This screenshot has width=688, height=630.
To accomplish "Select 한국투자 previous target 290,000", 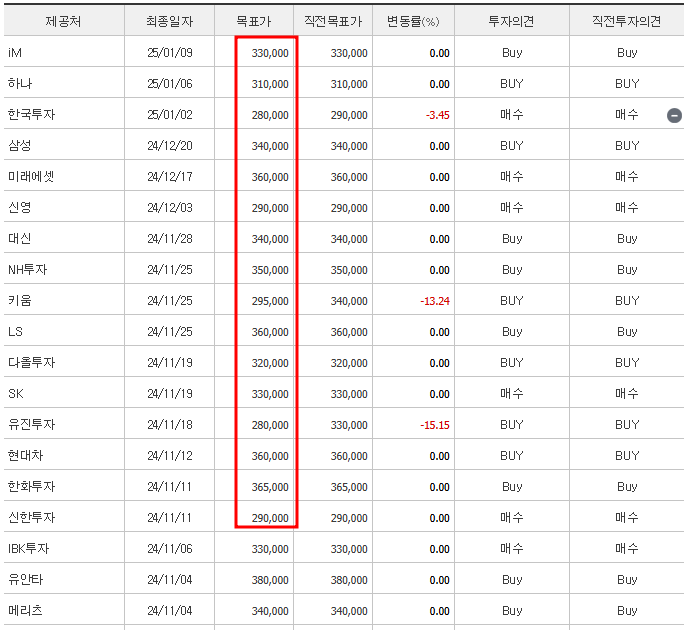I will tap(349, 115).
